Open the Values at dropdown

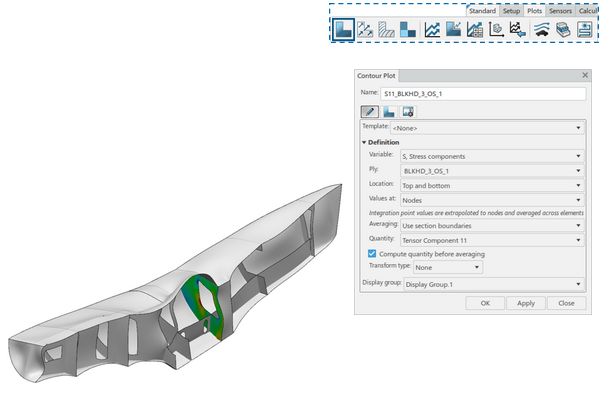(x=492, y=200)
